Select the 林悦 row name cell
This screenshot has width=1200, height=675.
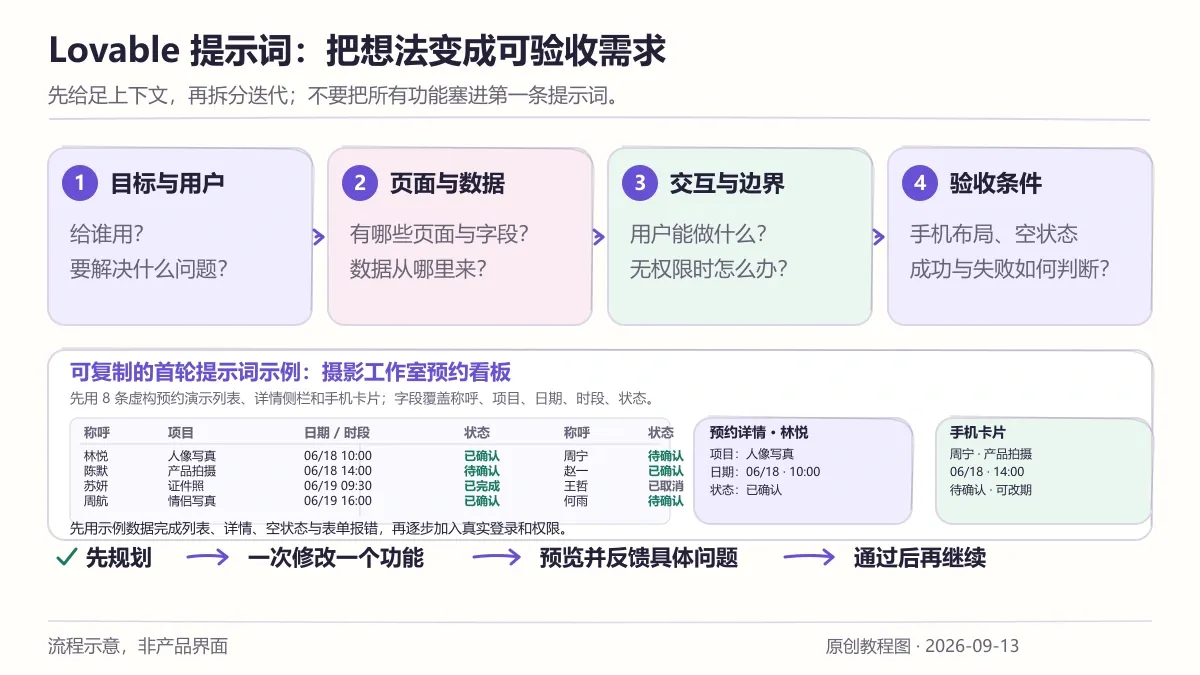pyautogui.click(x=96, y=456)
